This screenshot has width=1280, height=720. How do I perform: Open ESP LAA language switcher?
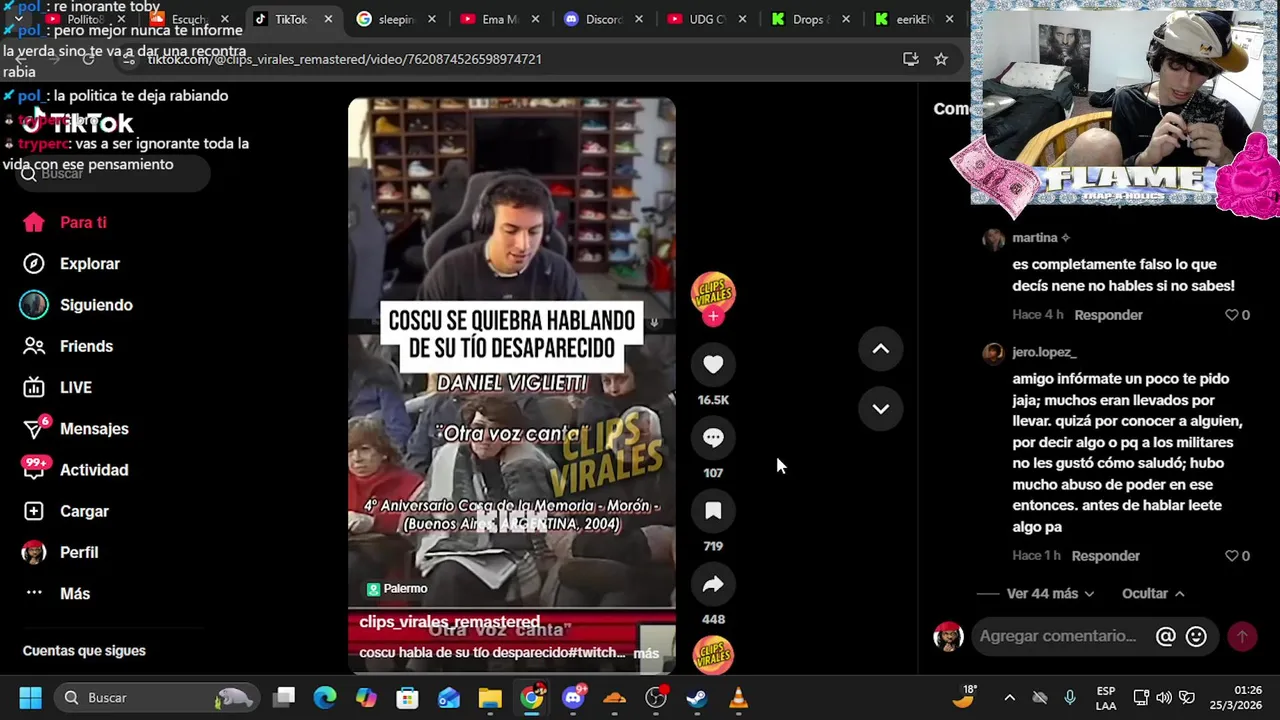click(1106, 697)
